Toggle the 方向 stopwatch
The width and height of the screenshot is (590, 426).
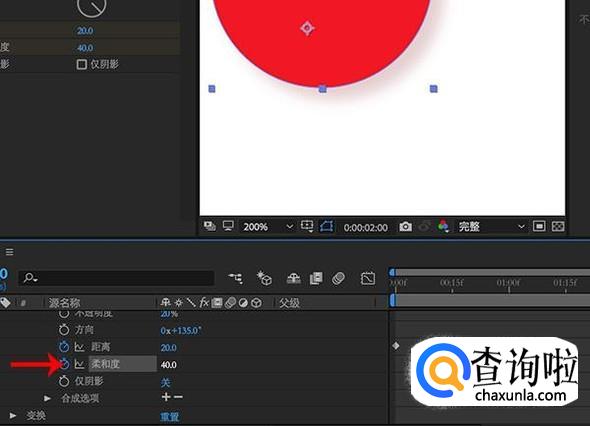pyautogui.click(x=64, y=330)
